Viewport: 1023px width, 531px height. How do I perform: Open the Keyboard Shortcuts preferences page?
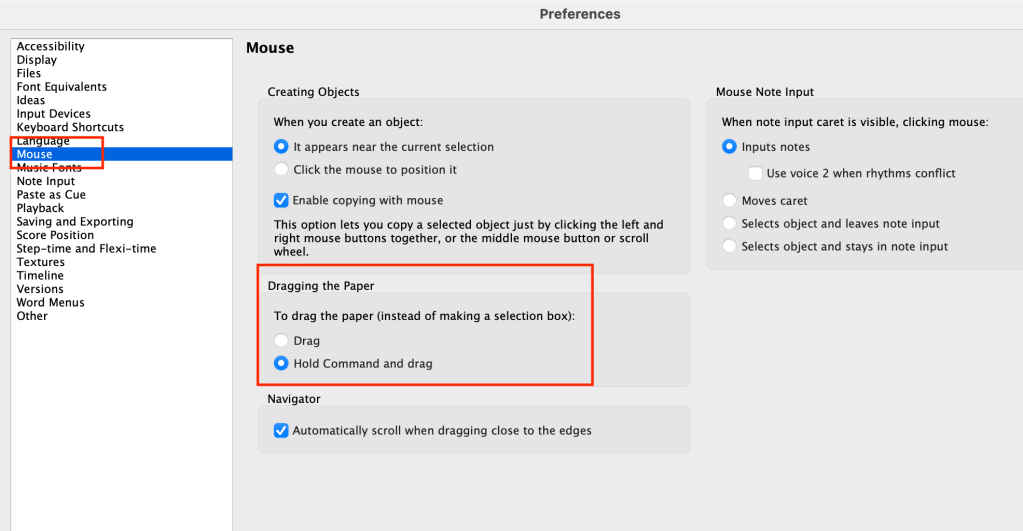[70, 128]
